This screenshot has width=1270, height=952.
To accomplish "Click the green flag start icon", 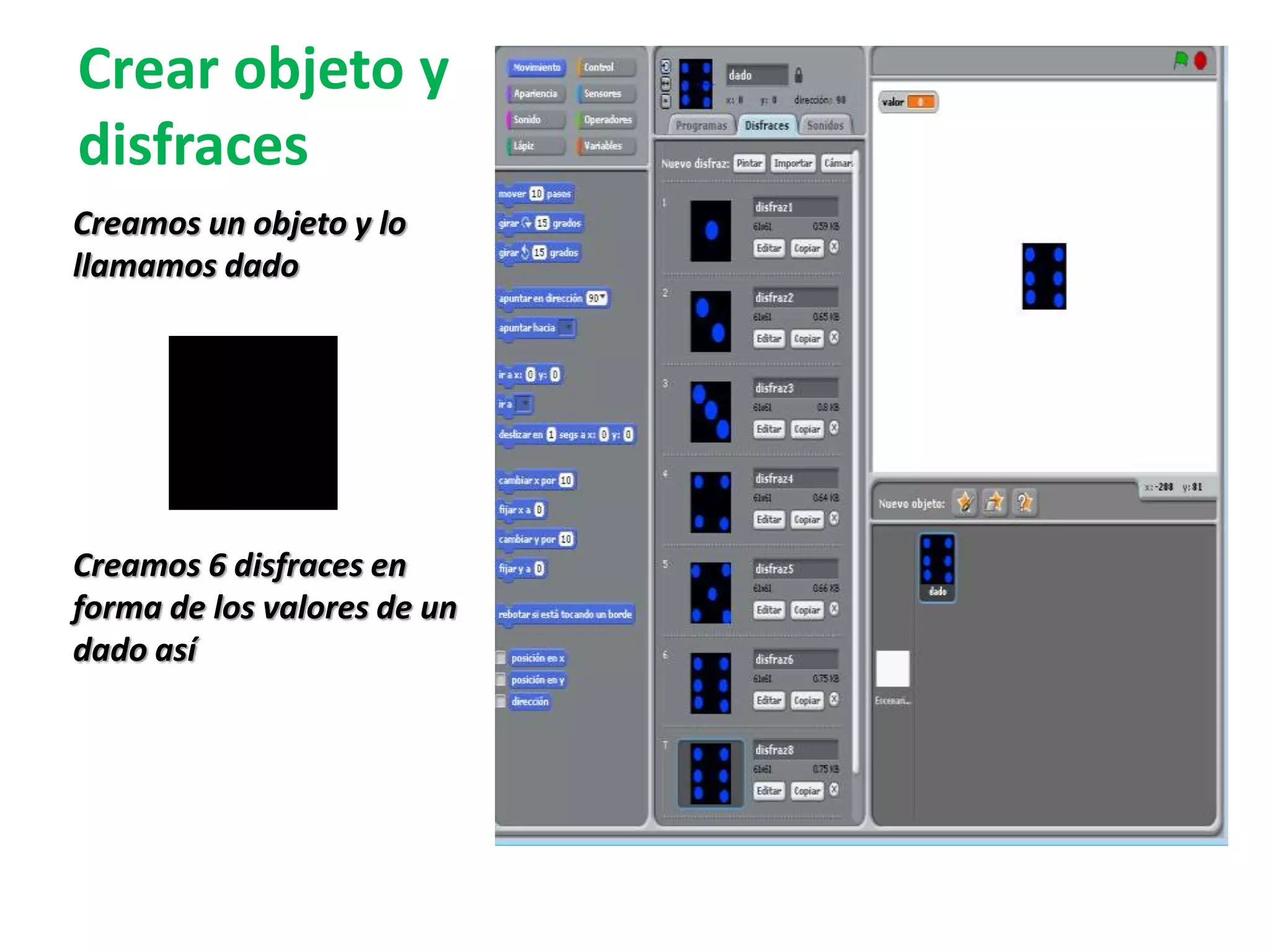I will [x=1180, y=60].
